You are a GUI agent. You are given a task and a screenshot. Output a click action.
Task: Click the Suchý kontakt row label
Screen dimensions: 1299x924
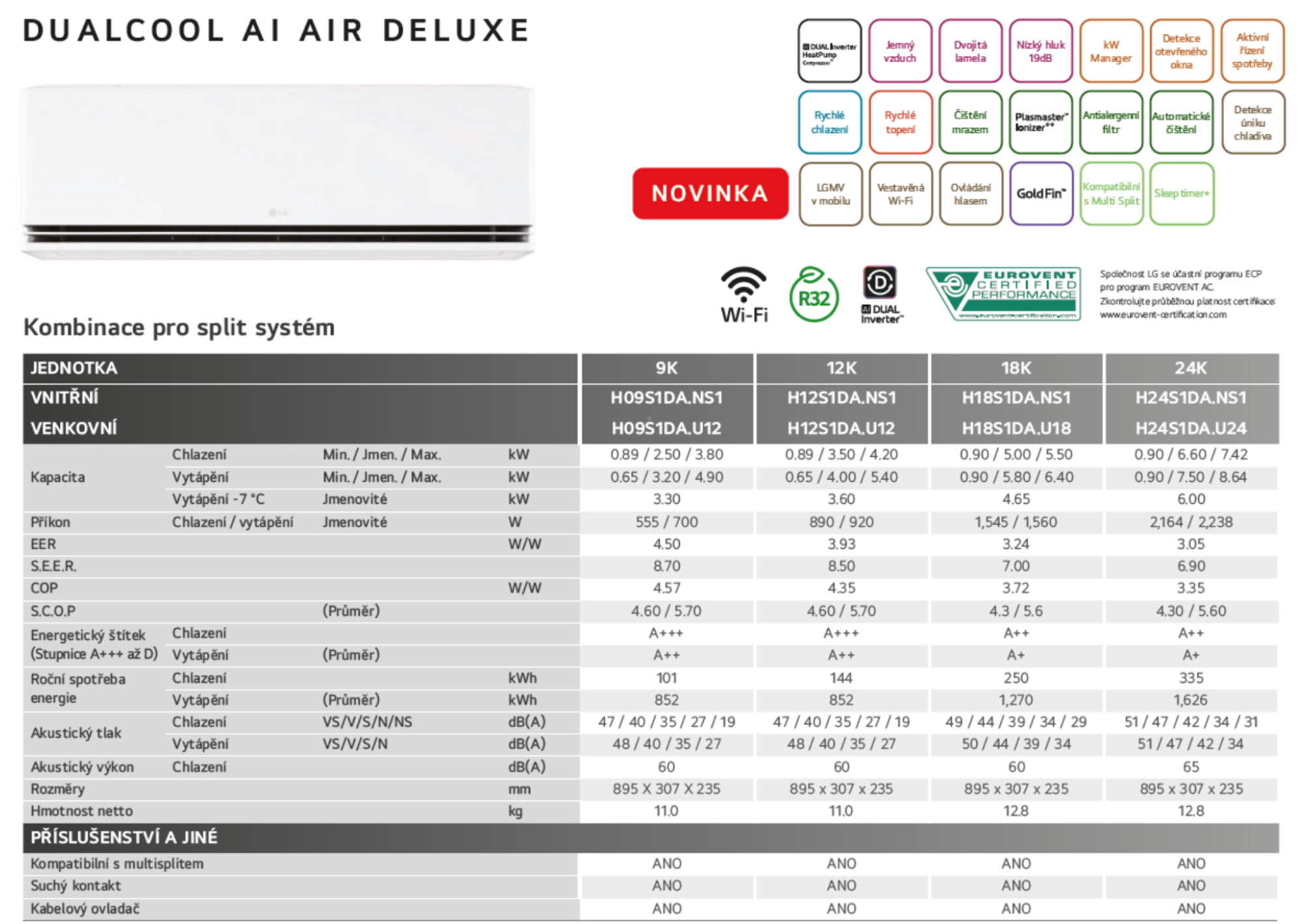pyautogui.click(x=76, y=886)
